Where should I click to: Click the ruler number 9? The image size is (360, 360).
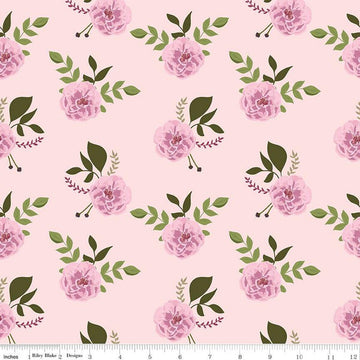[270, 357]
